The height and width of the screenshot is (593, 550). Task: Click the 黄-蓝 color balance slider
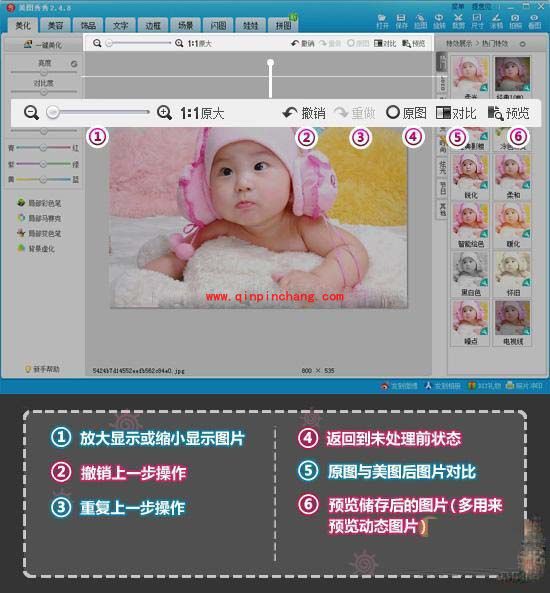coord(44,180)
